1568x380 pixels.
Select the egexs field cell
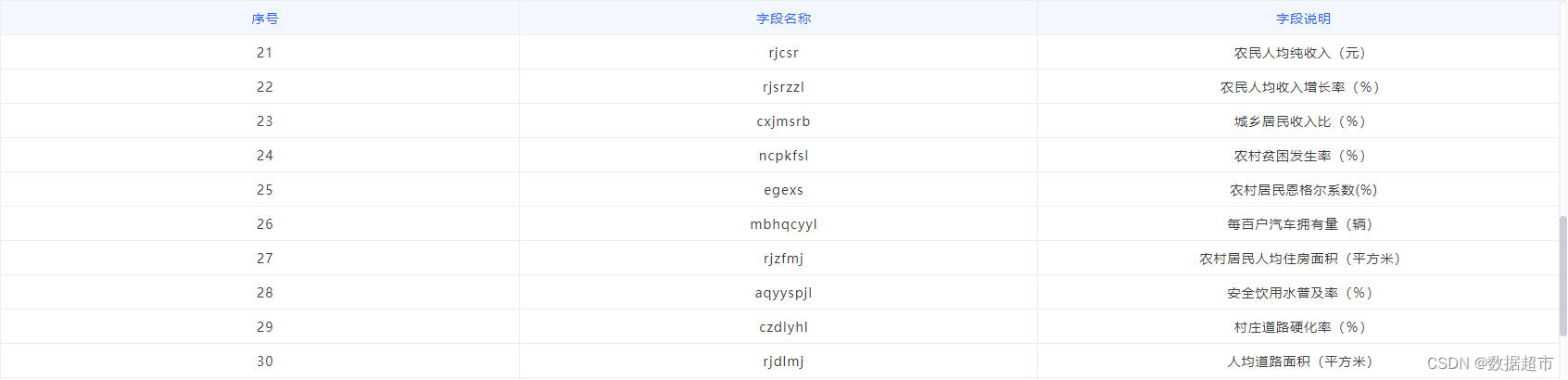[783, 190]
